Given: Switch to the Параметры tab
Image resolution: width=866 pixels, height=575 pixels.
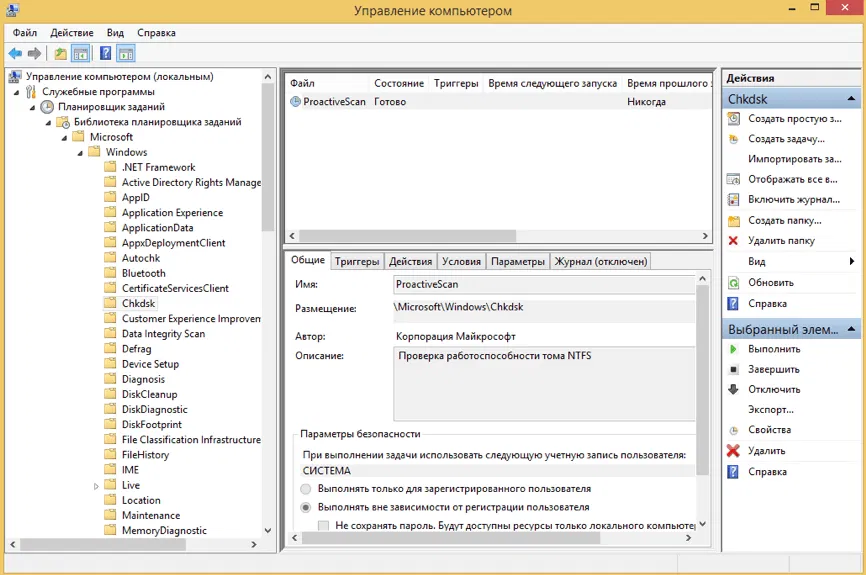Looking at the screenshot, I should pos(518,261).
